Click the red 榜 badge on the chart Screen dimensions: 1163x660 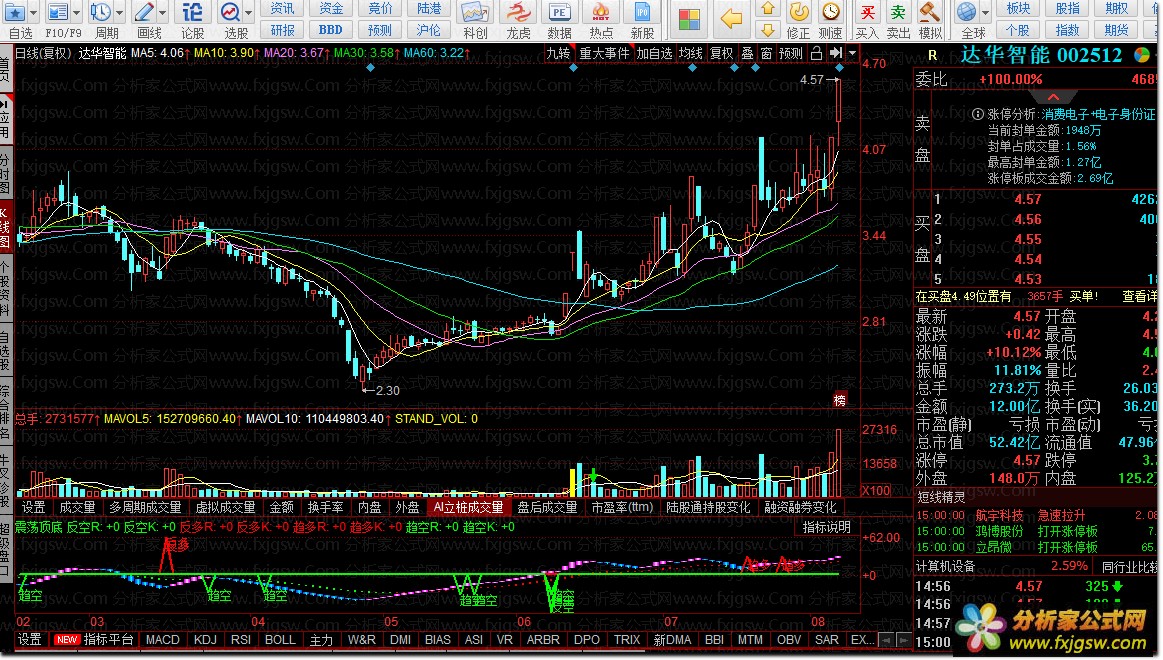(x=840, y=400)
